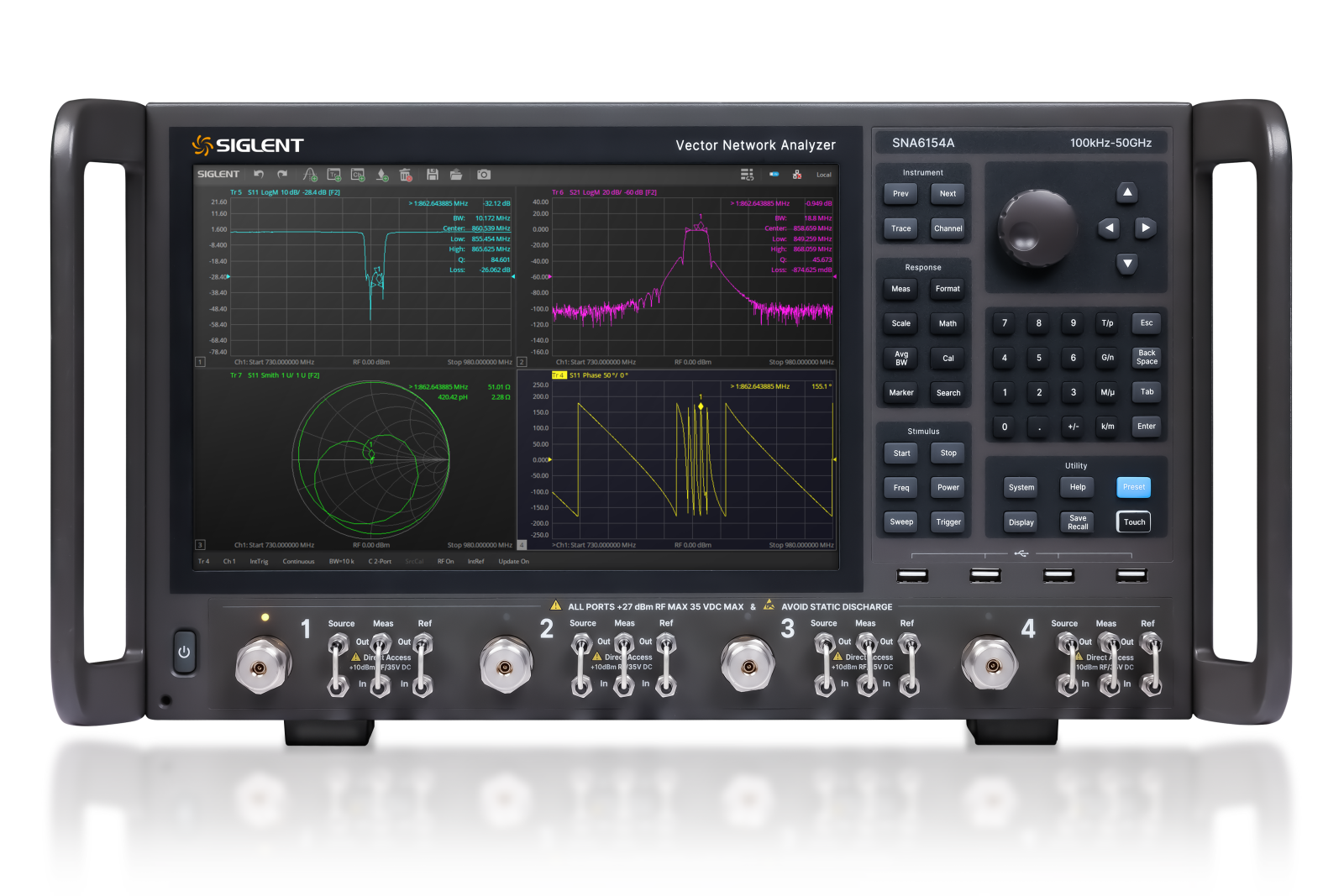Click the Next instrument button

pyautogui.click(x=948, y=194)
